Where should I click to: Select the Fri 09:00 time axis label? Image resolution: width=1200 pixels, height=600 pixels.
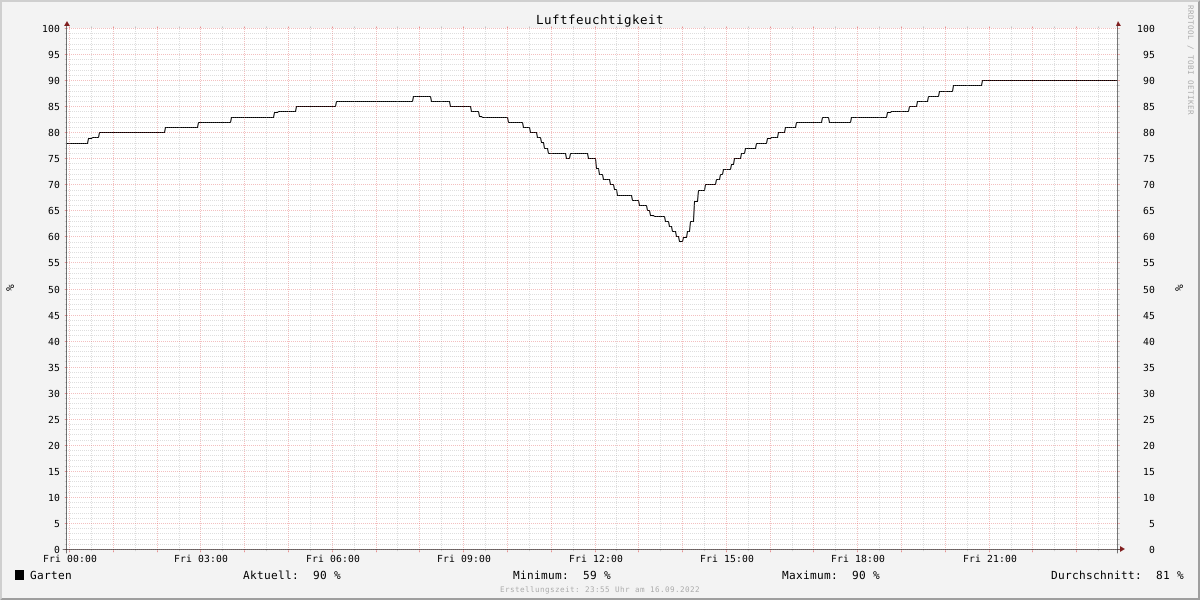(464, 559)
